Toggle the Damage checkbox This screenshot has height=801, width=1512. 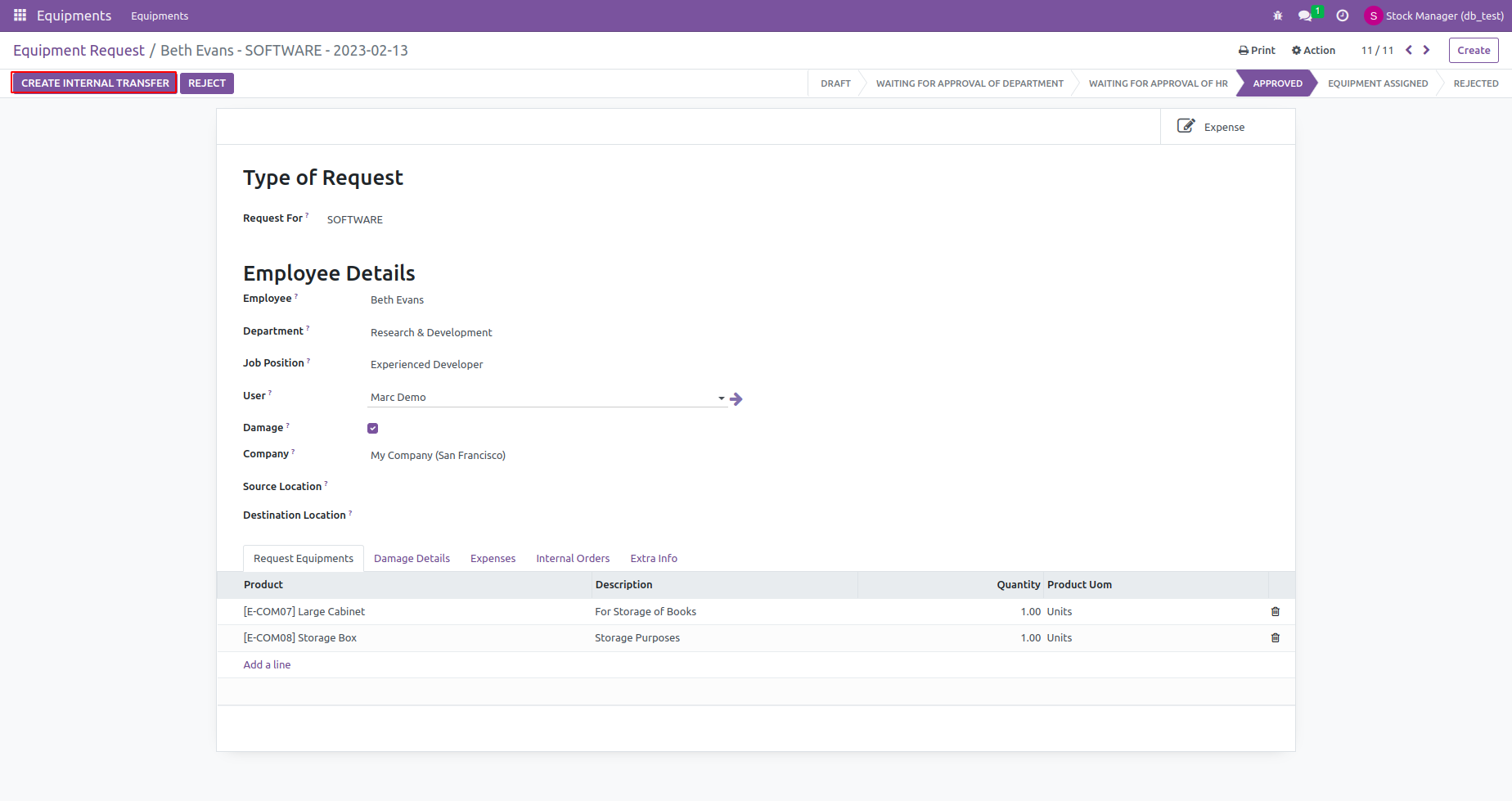click(x=373, y=428)
